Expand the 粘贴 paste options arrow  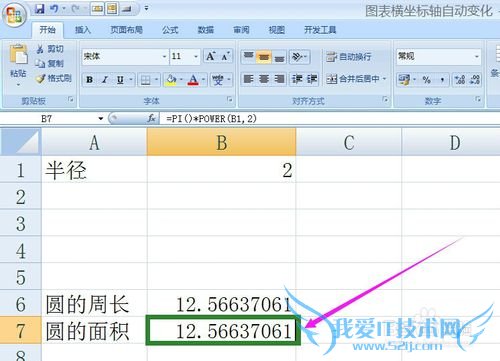18,85
